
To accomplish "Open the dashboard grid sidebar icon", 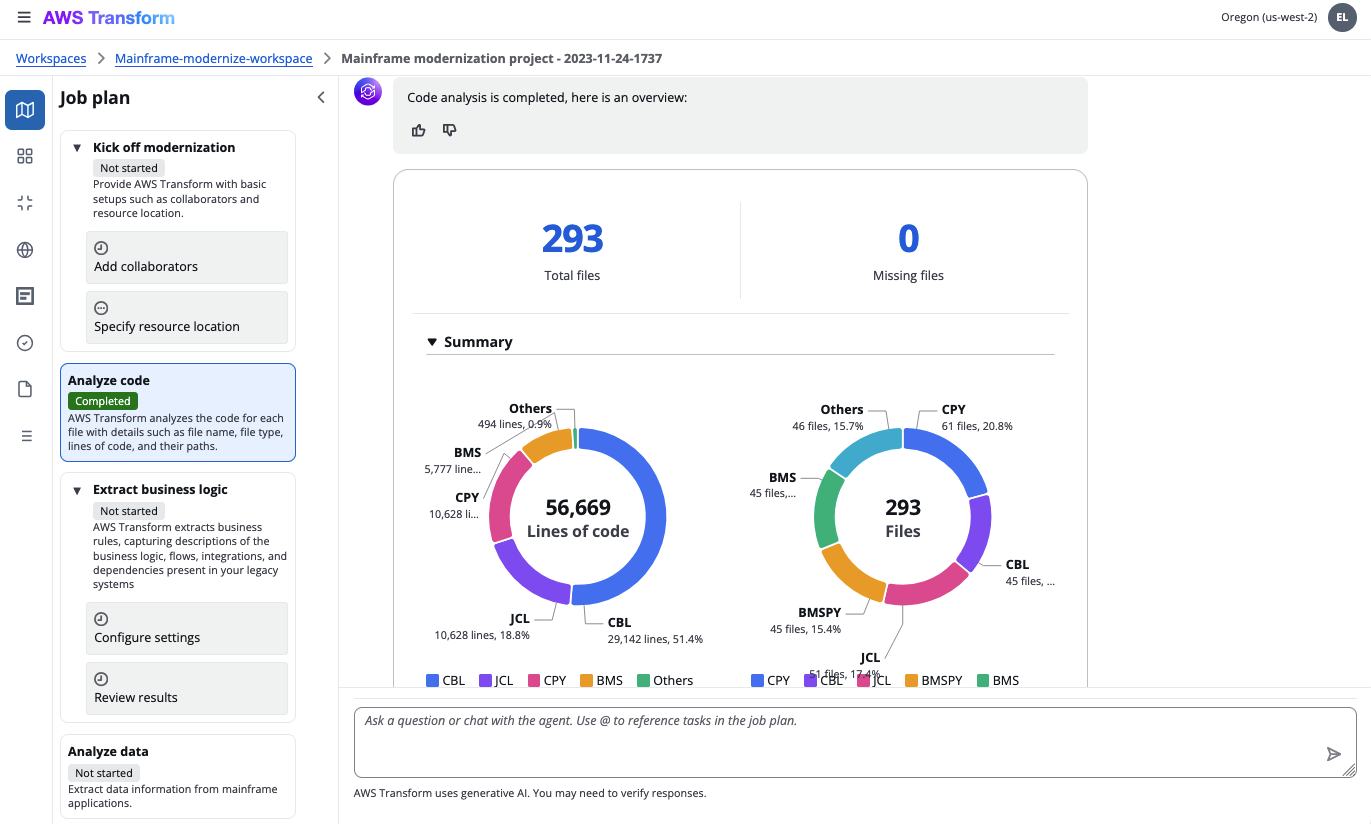I will 25,156.
